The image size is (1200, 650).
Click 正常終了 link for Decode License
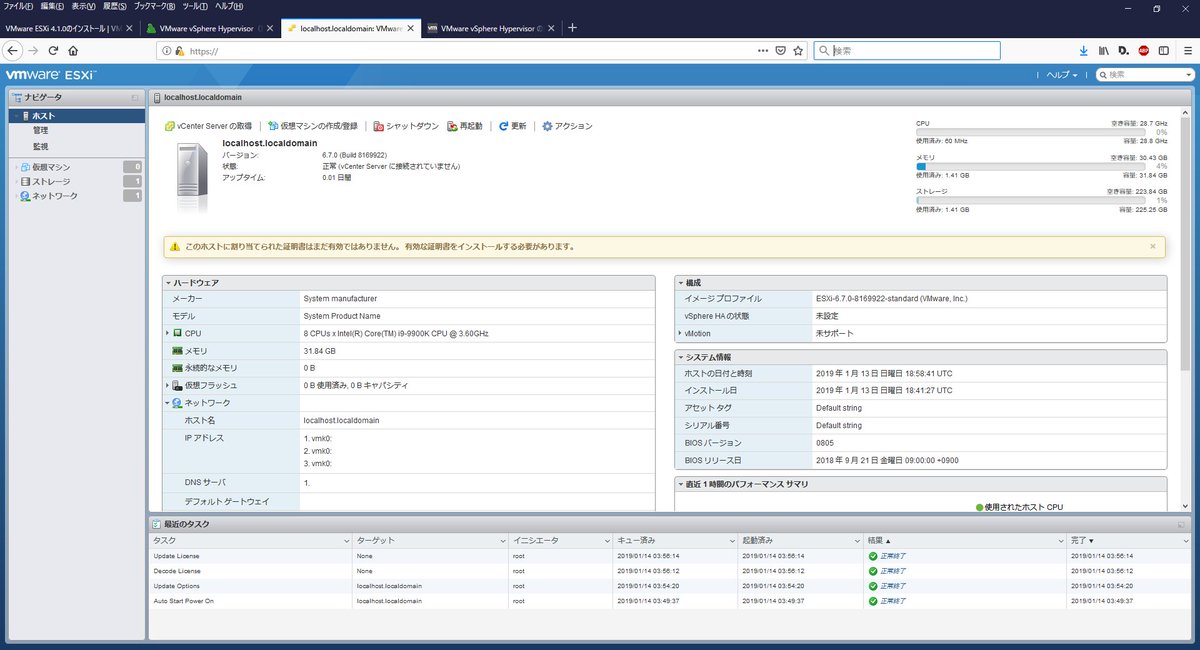(893, 571)
